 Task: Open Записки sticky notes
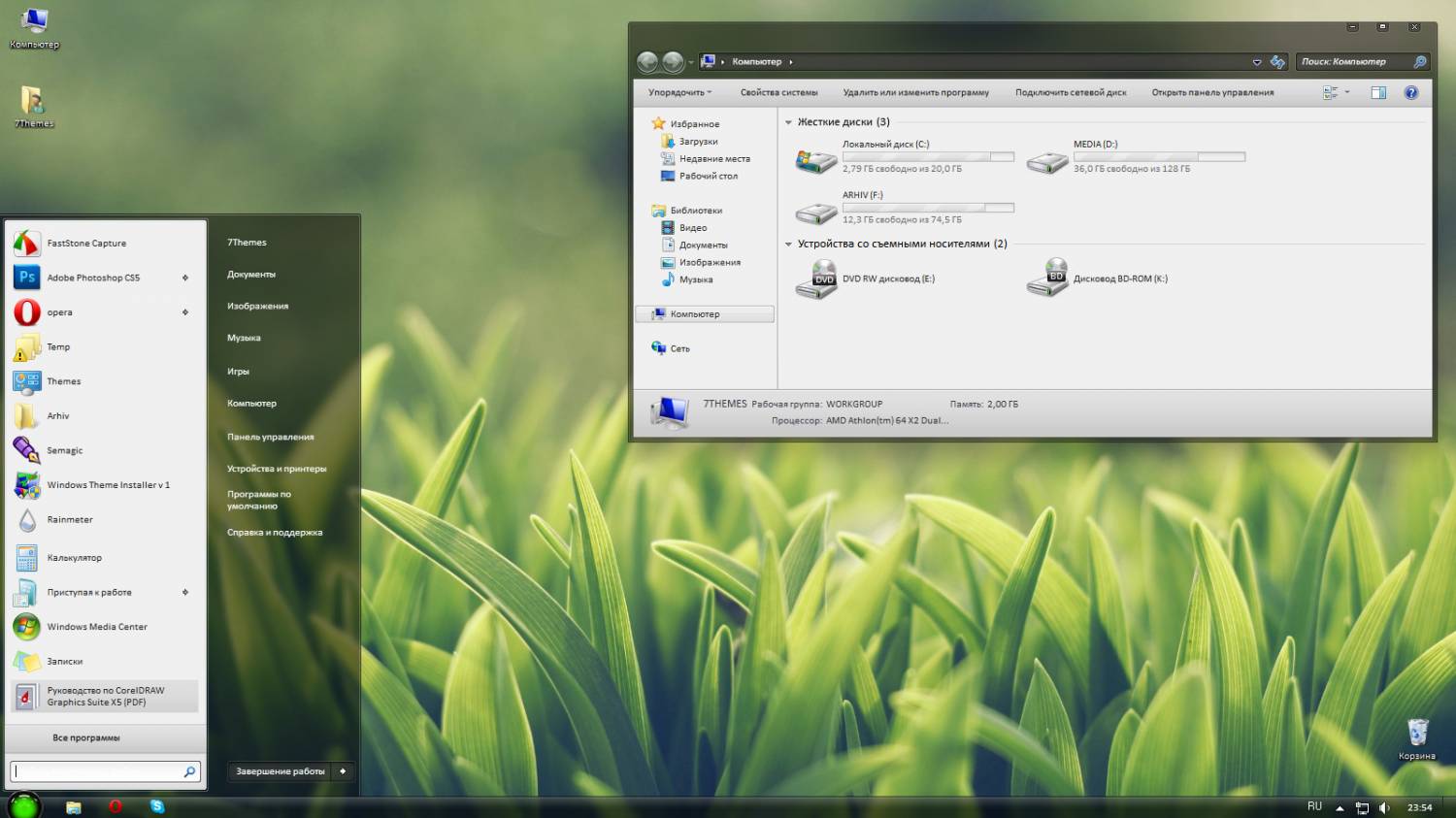pos(105,662)
